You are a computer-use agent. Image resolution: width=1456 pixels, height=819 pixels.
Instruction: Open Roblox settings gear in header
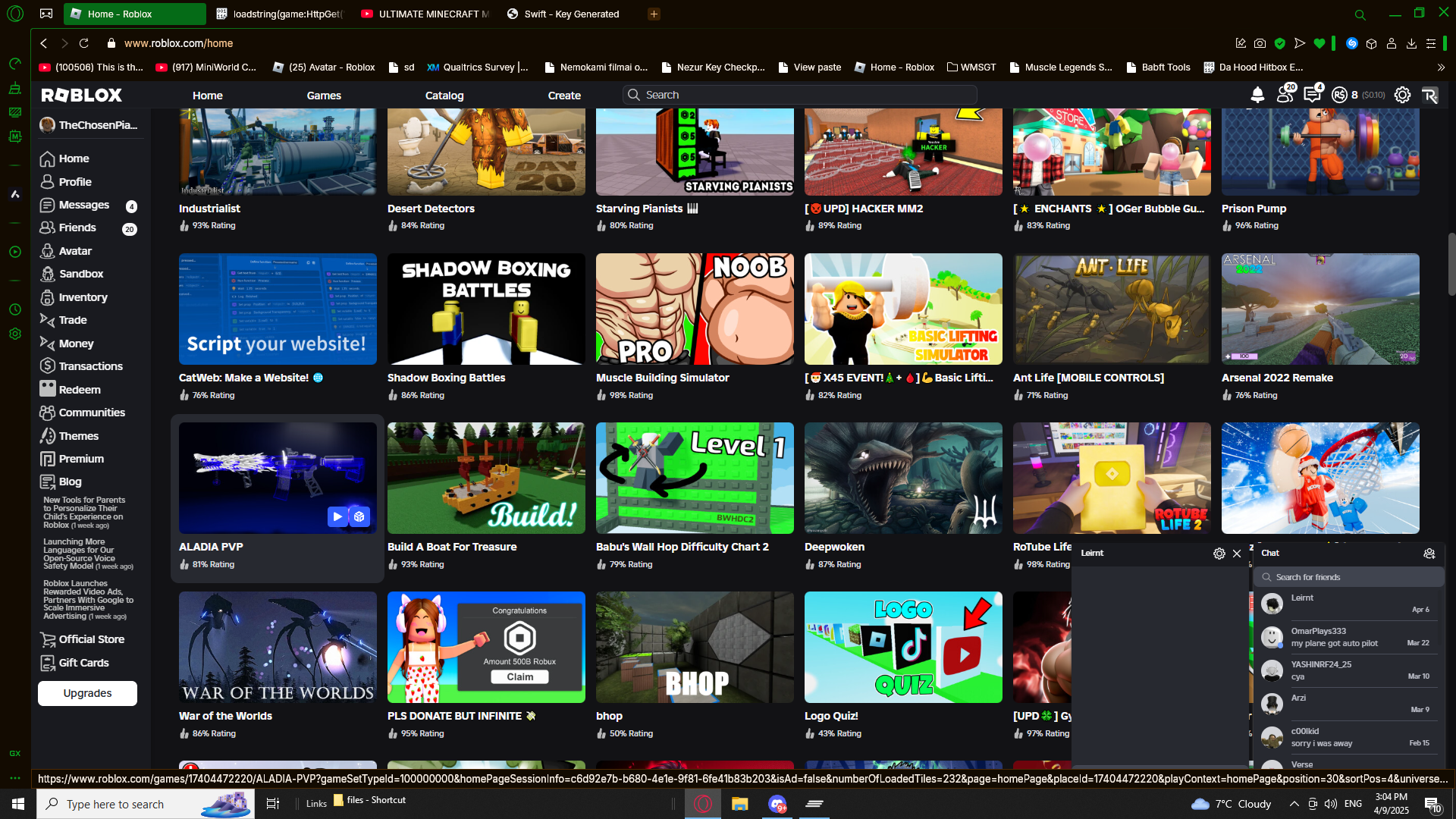click(1402, 95)
